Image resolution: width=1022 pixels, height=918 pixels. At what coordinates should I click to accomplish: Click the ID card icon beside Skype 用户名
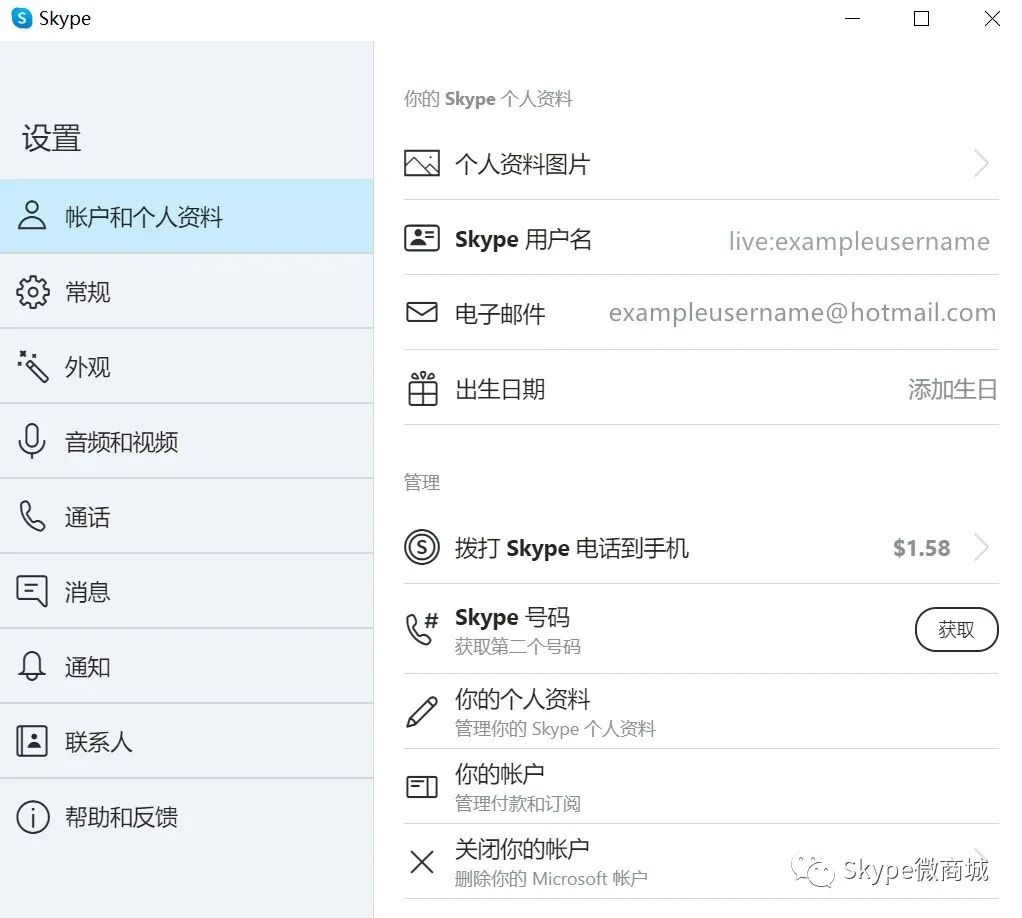click(x=422, y=239)
